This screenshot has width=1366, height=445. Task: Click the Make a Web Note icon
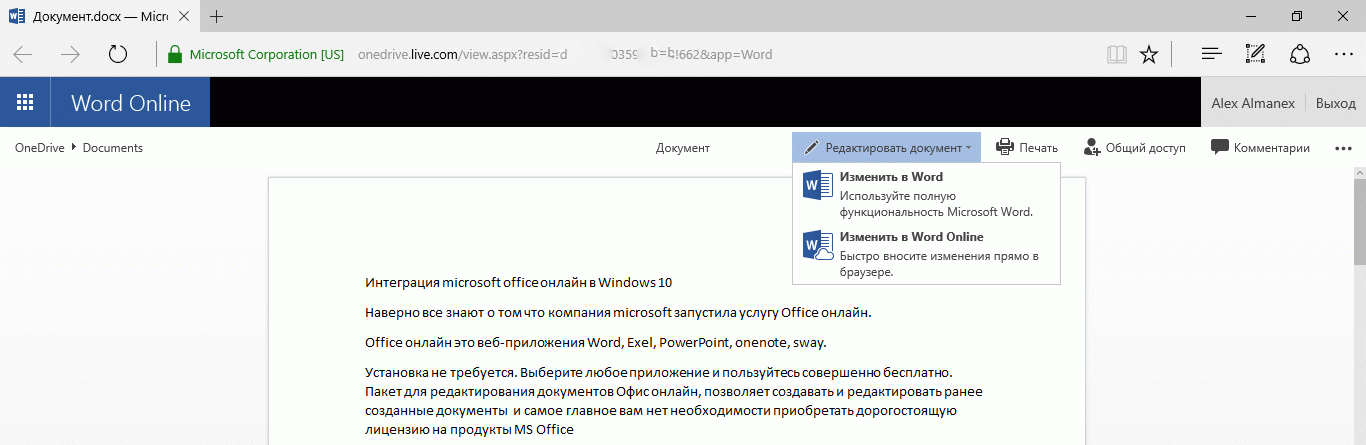1255,55
